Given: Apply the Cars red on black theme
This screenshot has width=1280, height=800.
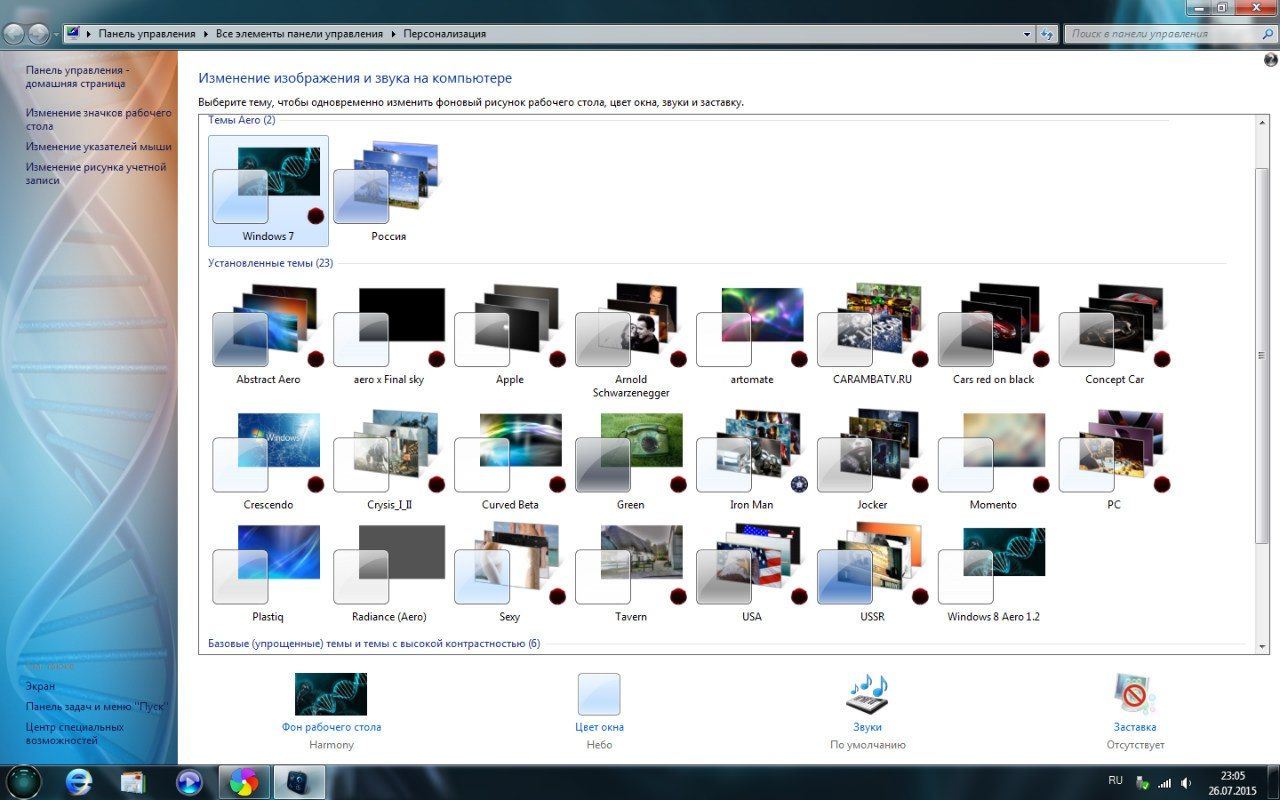Looking at the screenshot, I should coord(993,334).
